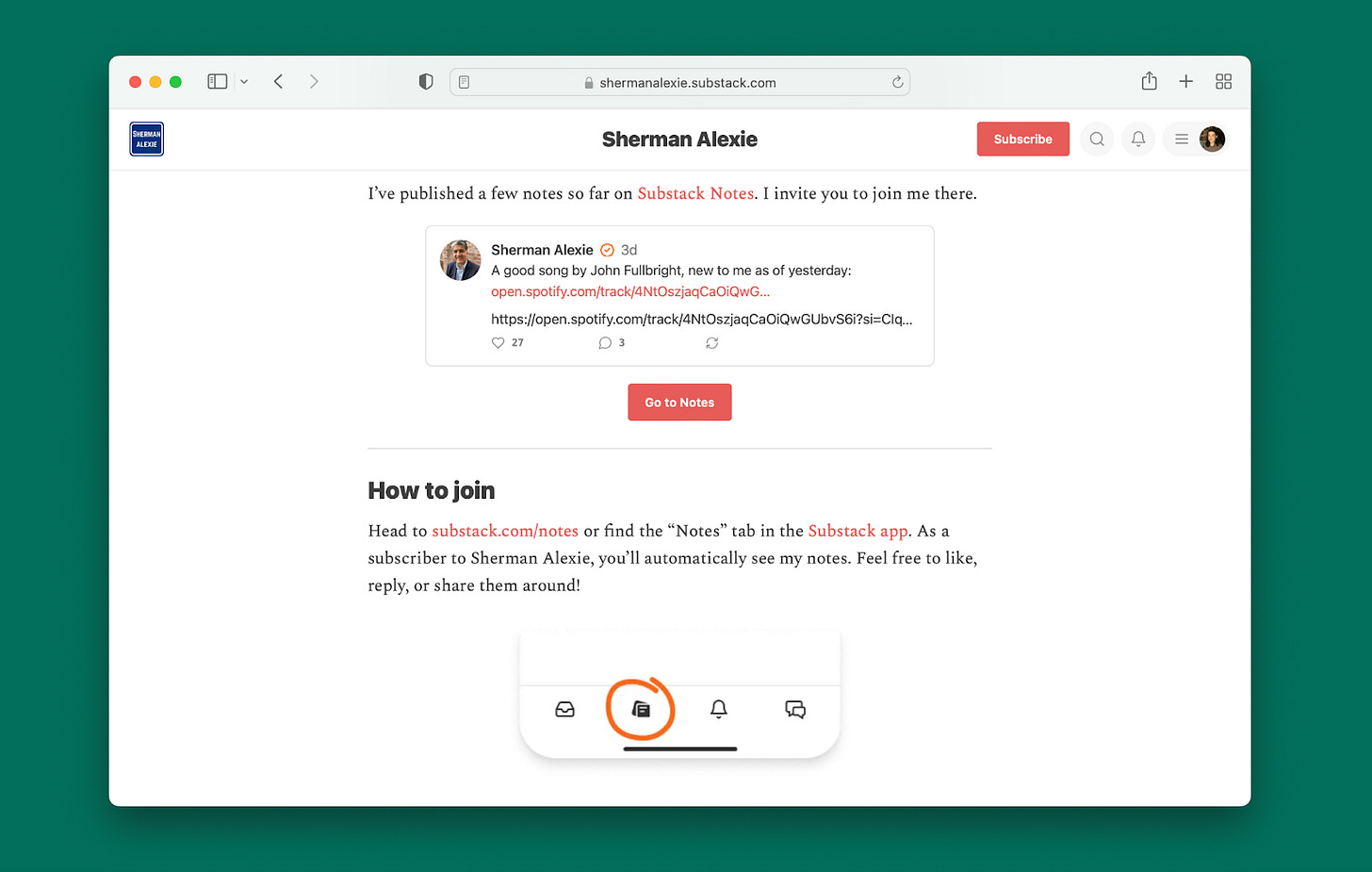The image size is (1372, 872).
Task: Expand the sidebar options chevron in Safari
Action: tap(244, 81)
